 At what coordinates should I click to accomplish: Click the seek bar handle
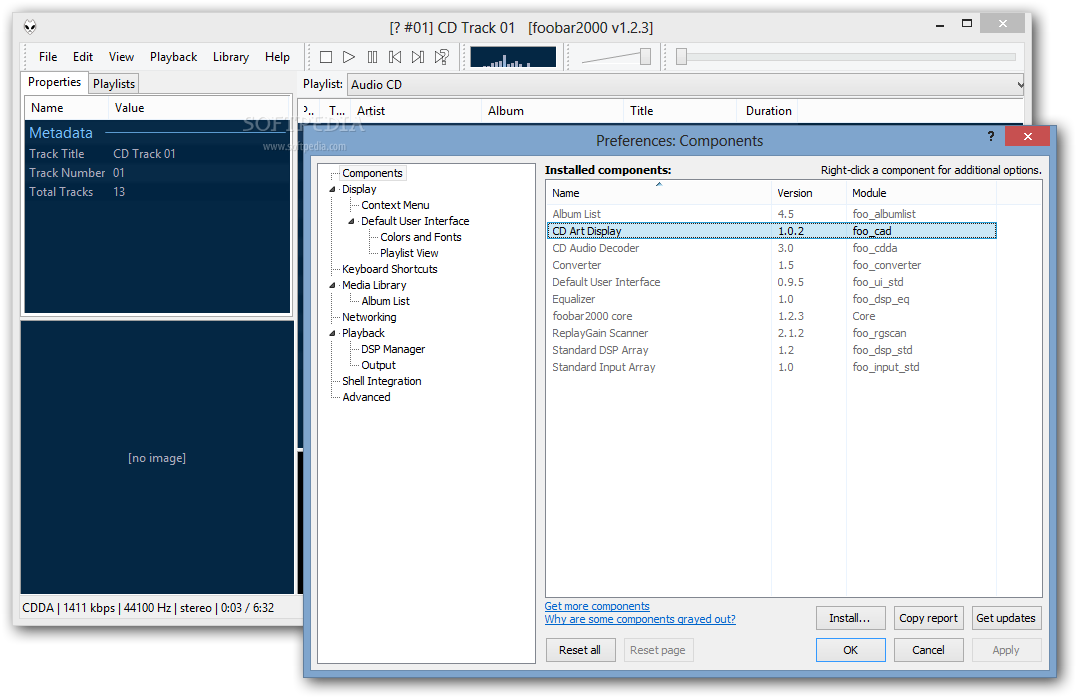[681, 56]
